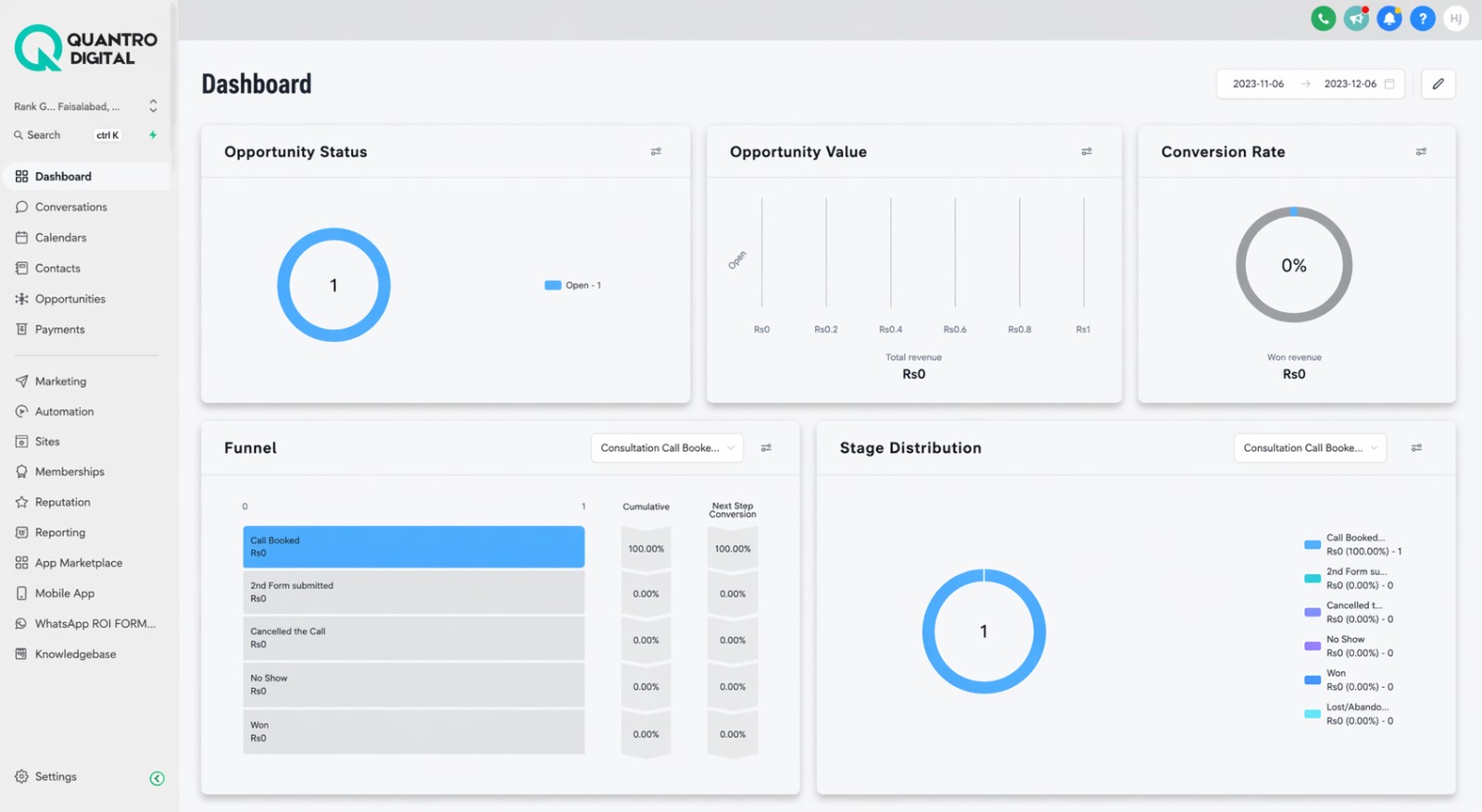This screenshot has width=1482, height=812.
Task: Click the Search field in the sidebar
Action: tap(67, 135)
